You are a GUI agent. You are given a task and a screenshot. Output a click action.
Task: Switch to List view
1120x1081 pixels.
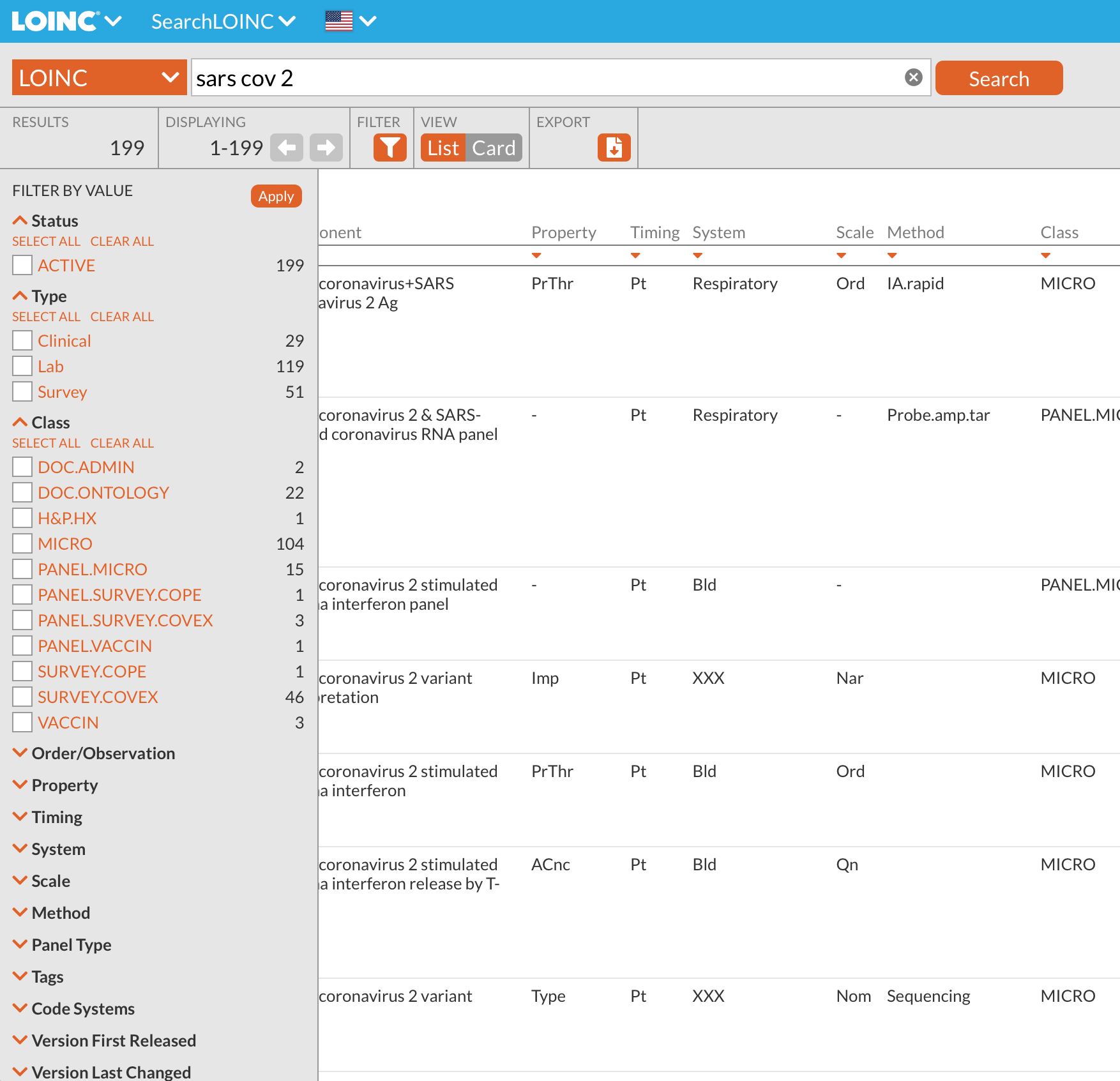(443, 147)
